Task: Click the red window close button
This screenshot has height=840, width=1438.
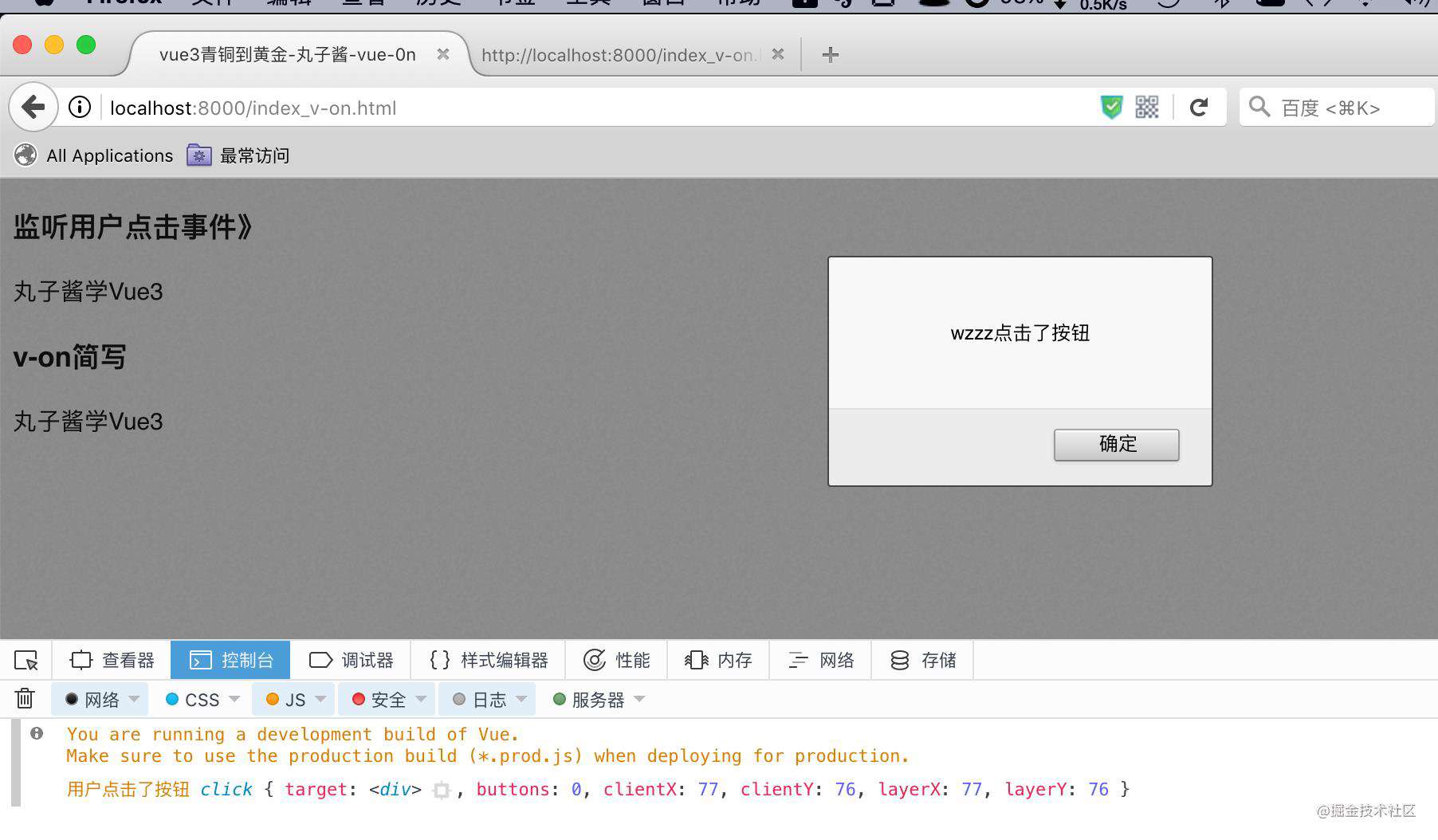Action: point(22,45)
